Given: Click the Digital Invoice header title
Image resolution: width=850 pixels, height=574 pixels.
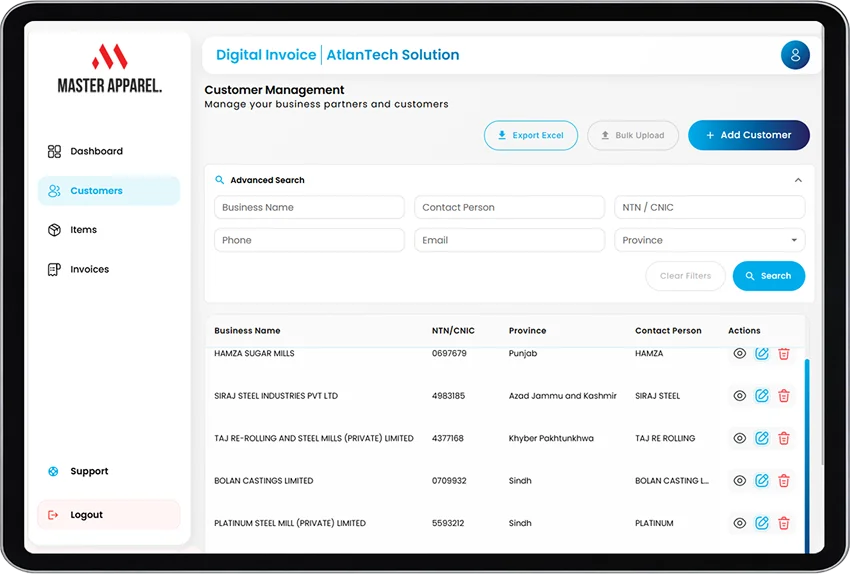Looking at the screenshot, I should (x=266, y=55).
